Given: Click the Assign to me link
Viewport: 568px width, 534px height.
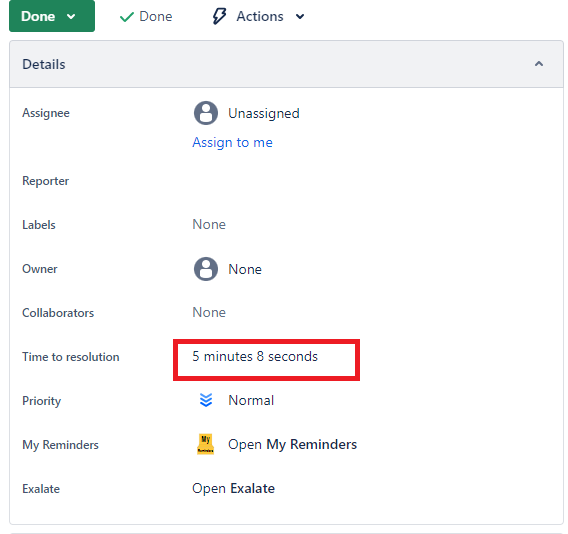Looking at the screenshot, I should pyautogui.click(x=232, y=142).
